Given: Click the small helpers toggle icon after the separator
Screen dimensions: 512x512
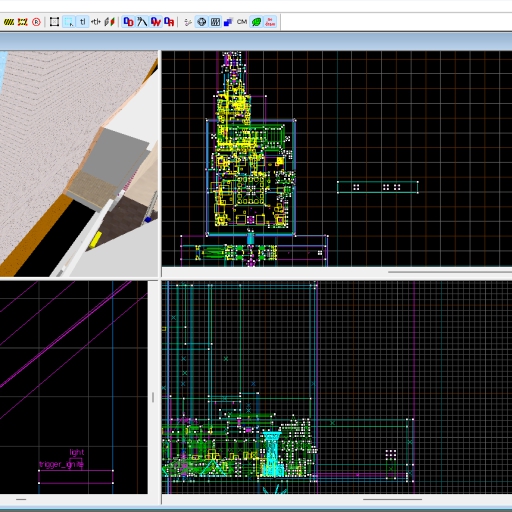Looking at the screenshot, I should click(188, 22).
